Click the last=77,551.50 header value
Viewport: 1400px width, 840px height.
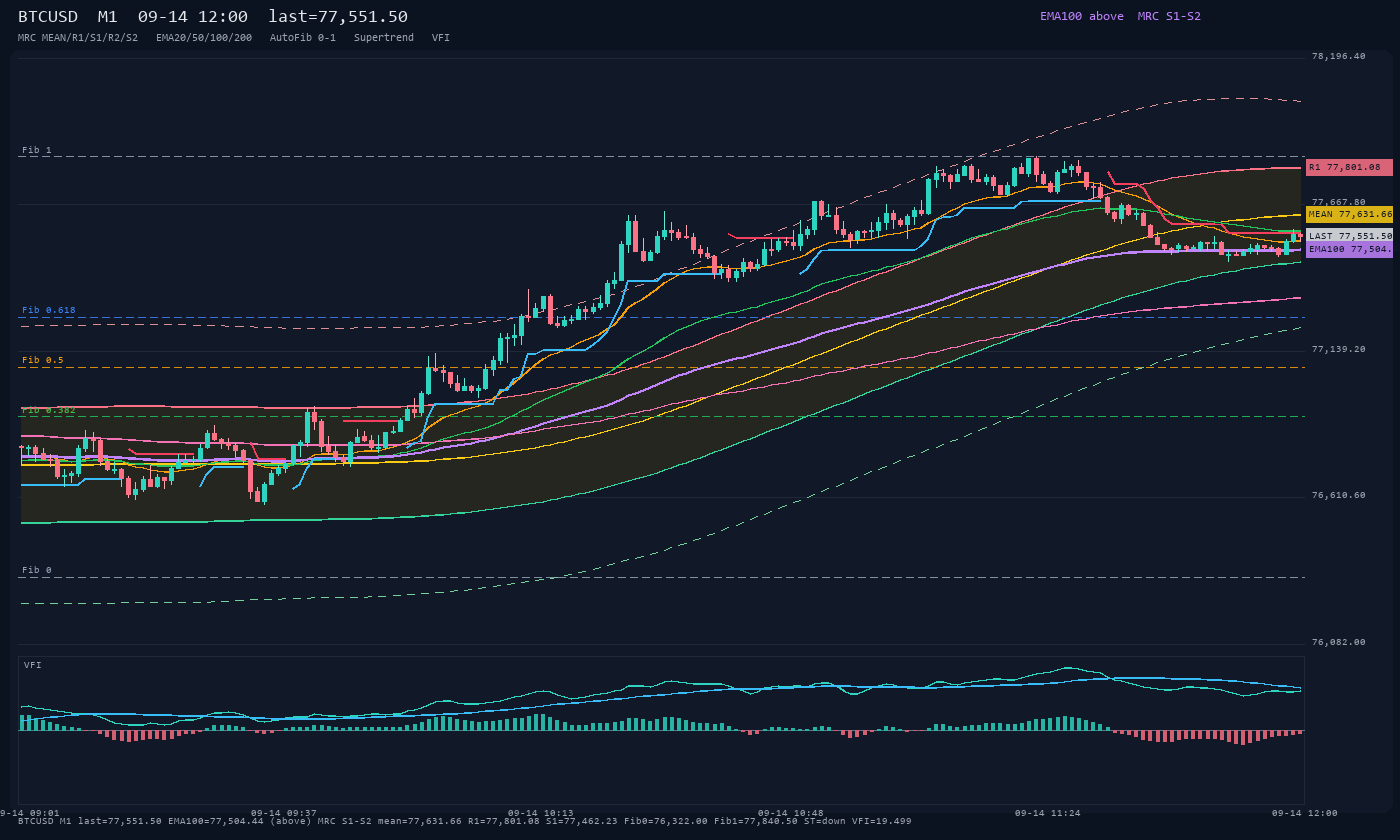(338, 17)
